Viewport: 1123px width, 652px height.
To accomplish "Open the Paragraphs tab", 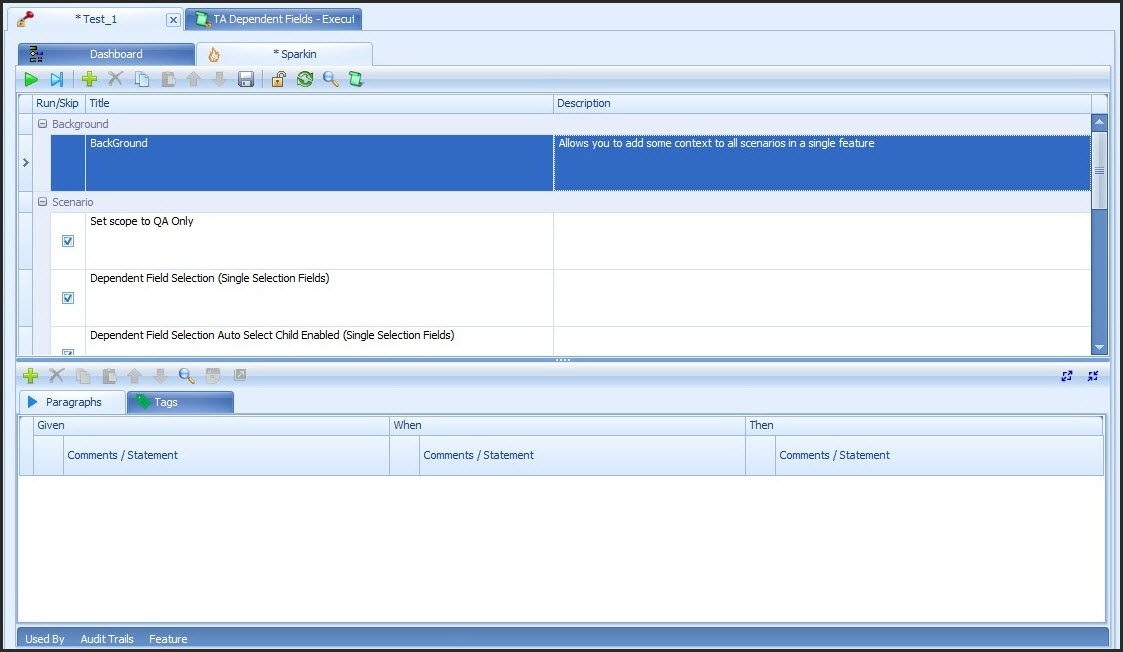I will click(72, 402).
